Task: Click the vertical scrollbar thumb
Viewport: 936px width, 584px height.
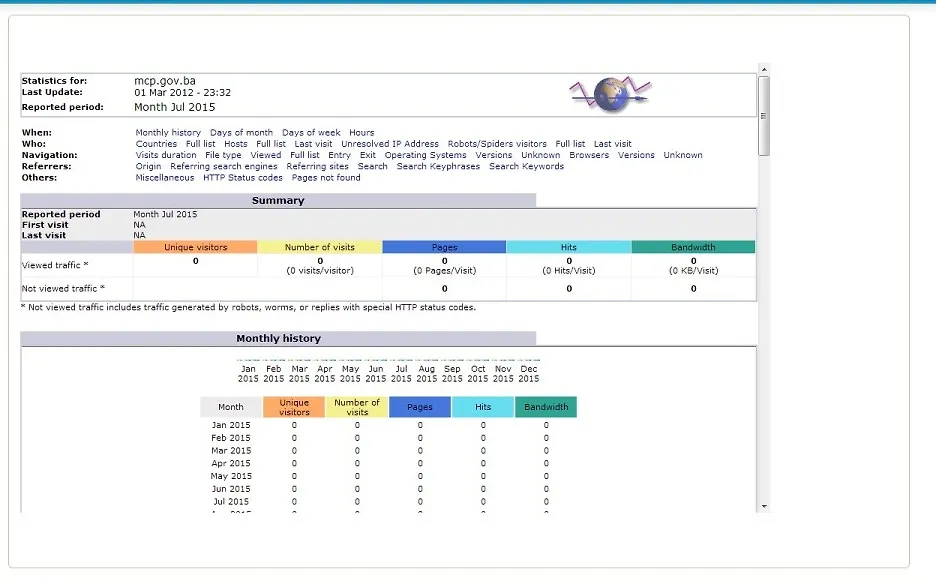Action: [x=765, y=115]
